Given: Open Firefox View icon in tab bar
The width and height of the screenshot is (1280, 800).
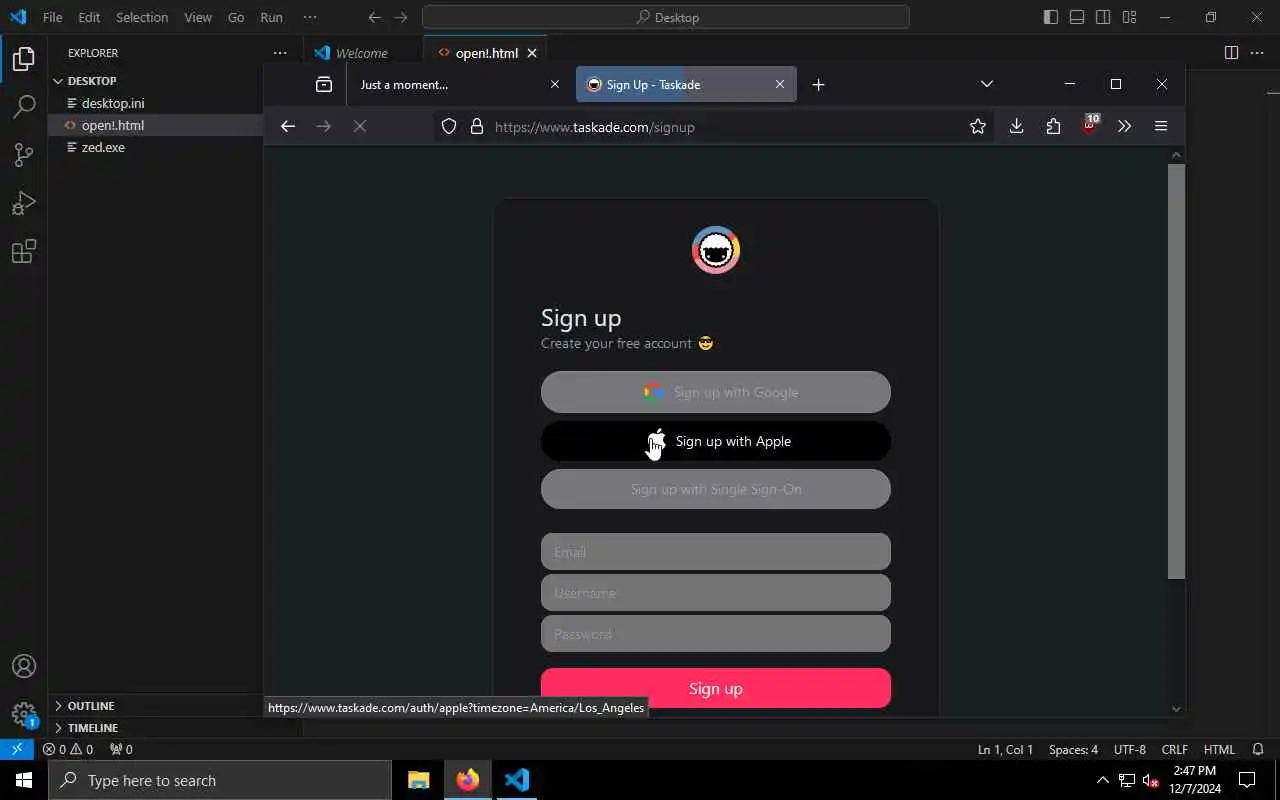Looking at the screenshot, I should (x=324, y=85).
